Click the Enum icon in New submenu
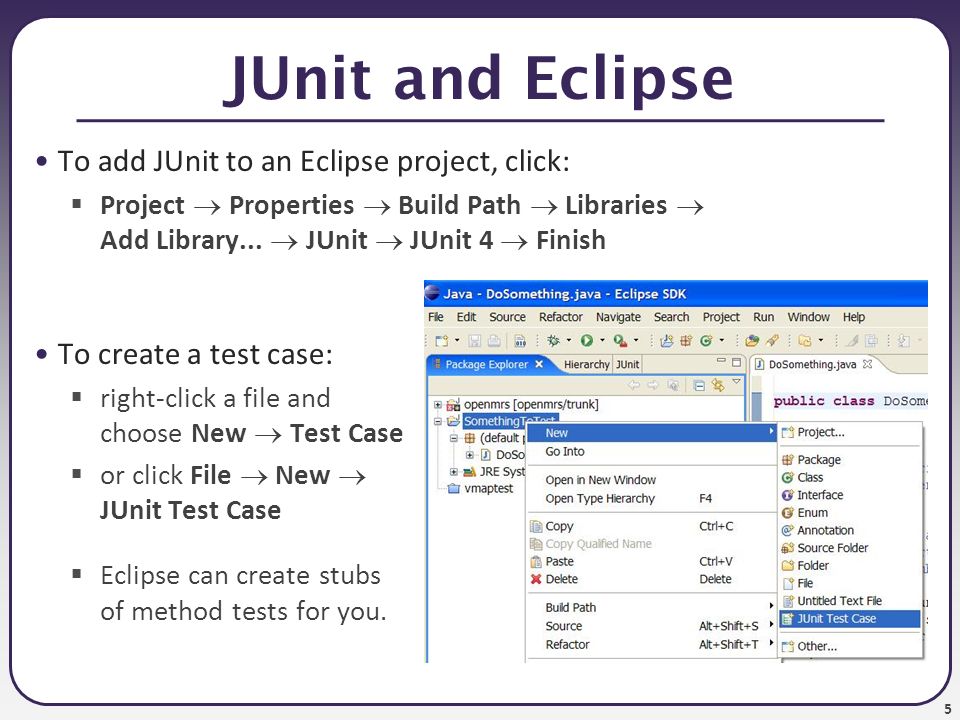Image resolution: width=960 pixels, height=720 pixels. (788, 513)
